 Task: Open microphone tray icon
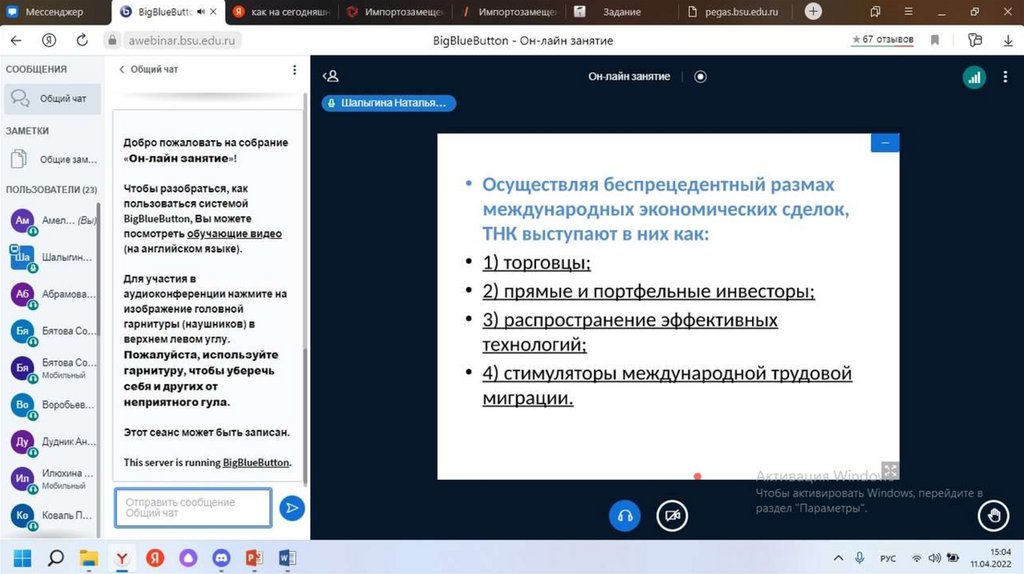[x=859, y=558]
